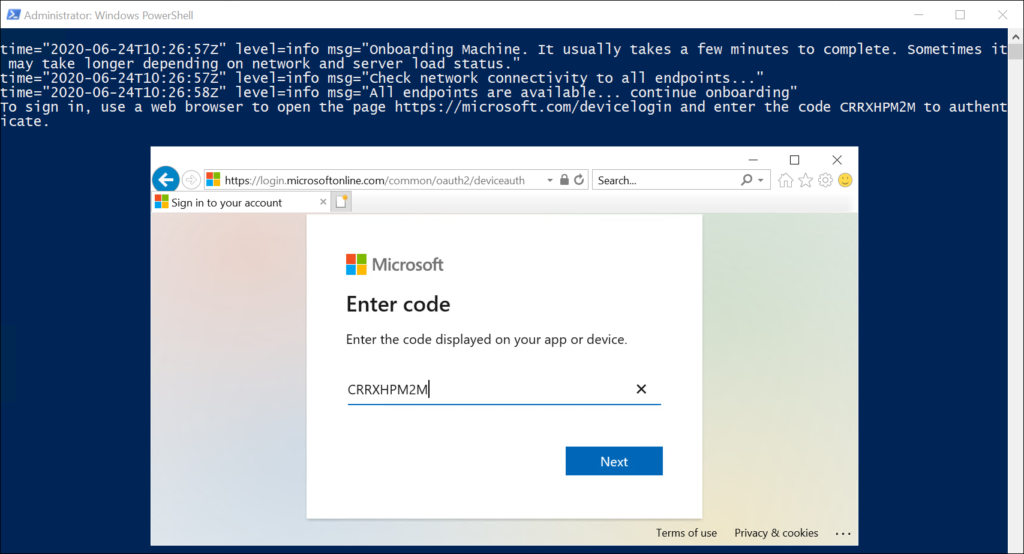Click the browser forward arrow button
Image resolution: width=1024 pixels, height=554 pixels.
point(191,180)
